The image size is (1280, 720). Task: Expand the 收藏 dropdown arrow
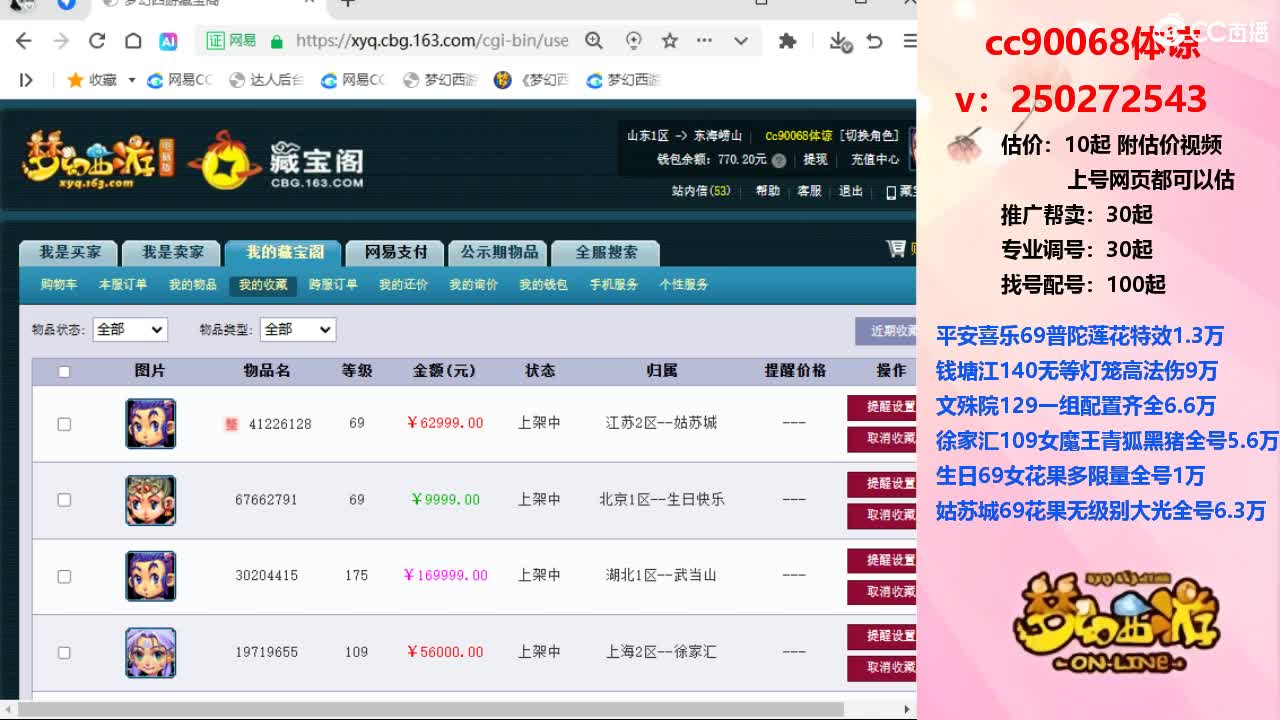coord(131,80)
